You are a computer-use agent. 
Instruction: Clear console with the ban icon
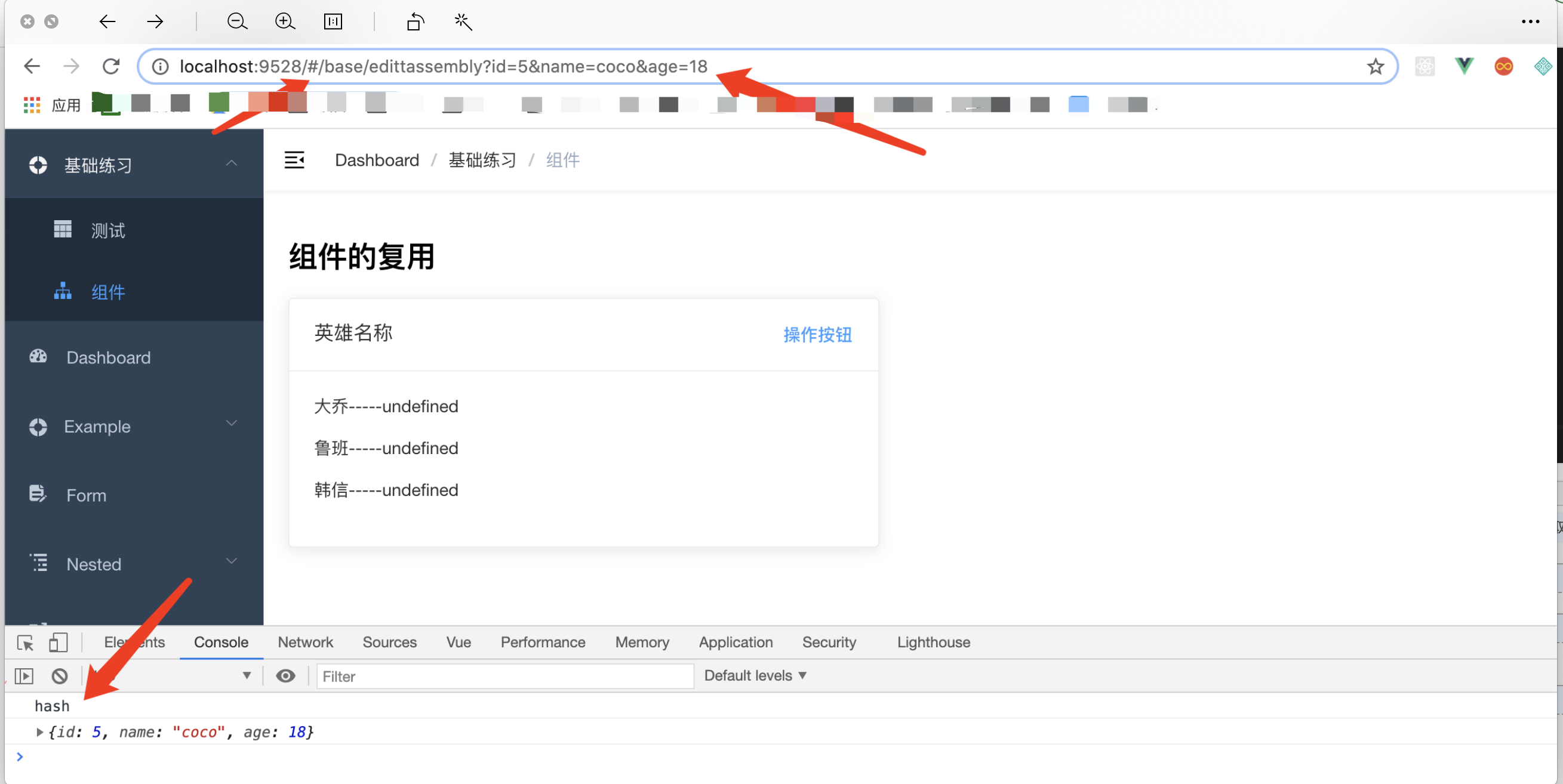pyautogui.click(x=60, y=675)
